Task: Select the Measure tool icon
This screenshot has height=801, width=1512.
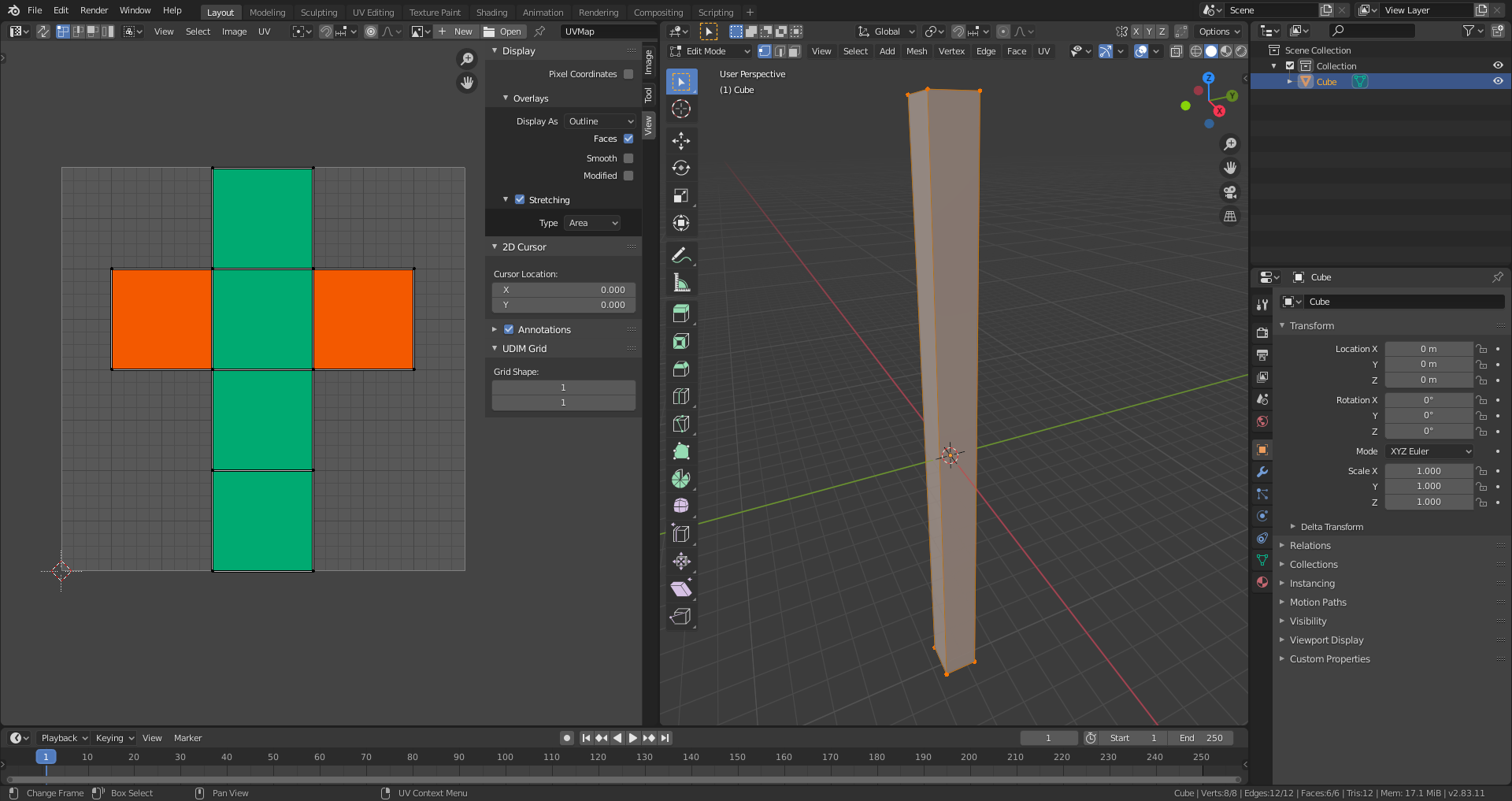Action: [681, 283]
